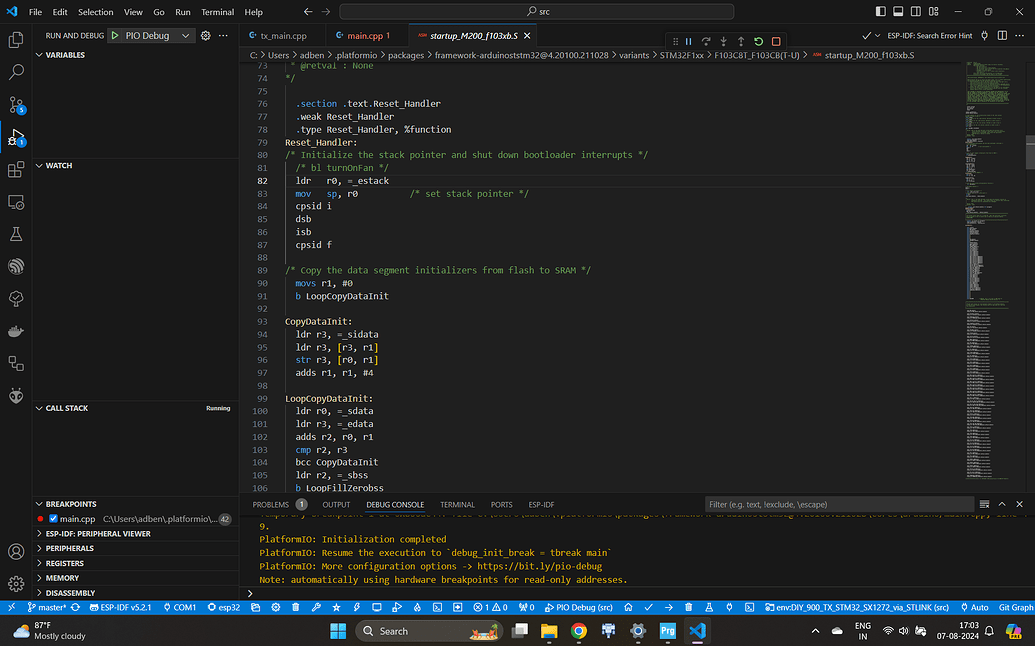Step into in the debug toolbar
Screen dimensions: 1035x646
pyautogui.click(x=723, y=42)
